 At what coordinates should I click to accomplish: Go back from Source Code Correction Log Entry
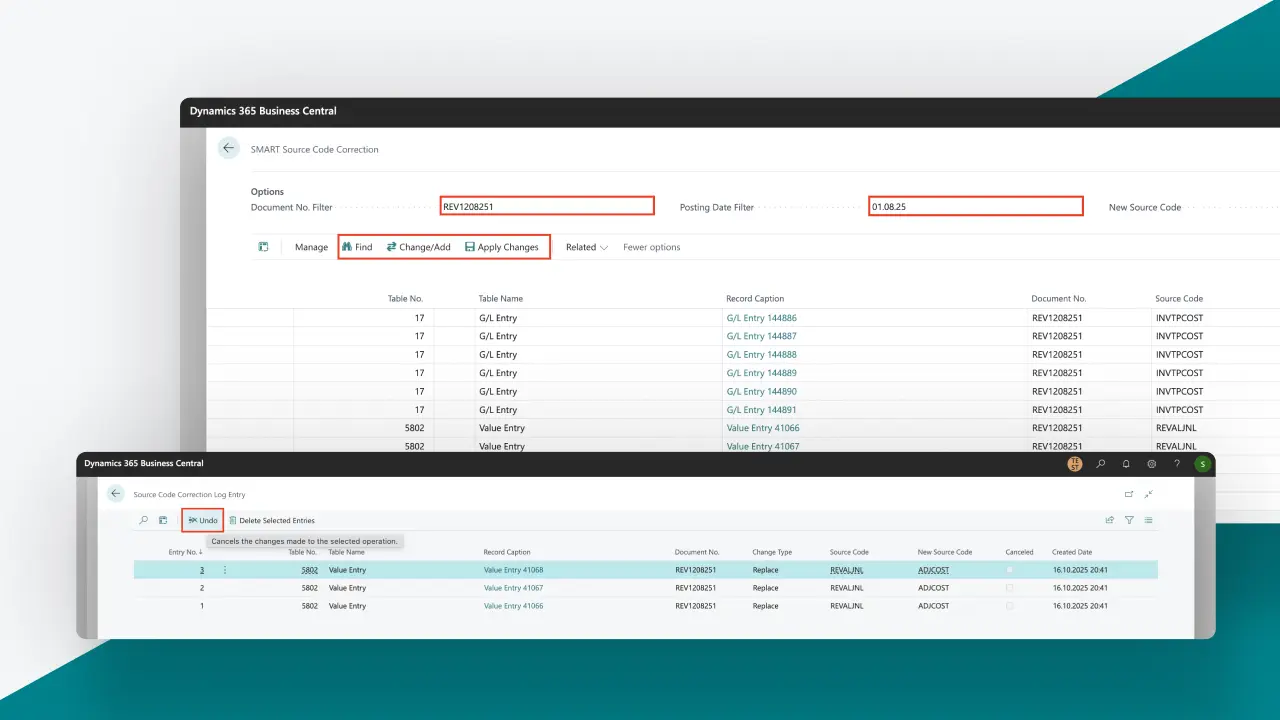point(116,494)
